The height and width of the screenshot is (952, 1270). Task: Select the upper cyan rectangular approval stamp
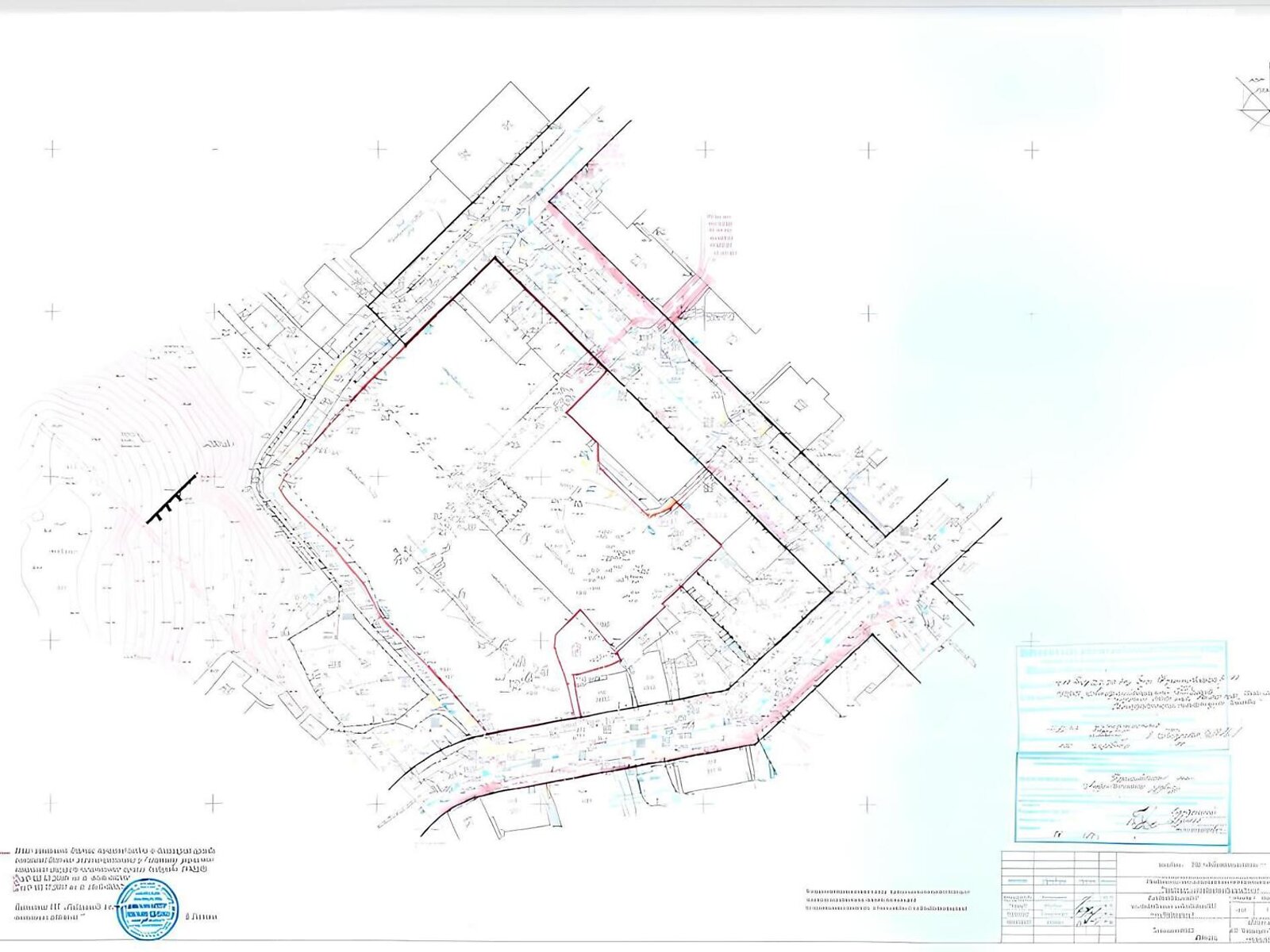coord(1122,697)
